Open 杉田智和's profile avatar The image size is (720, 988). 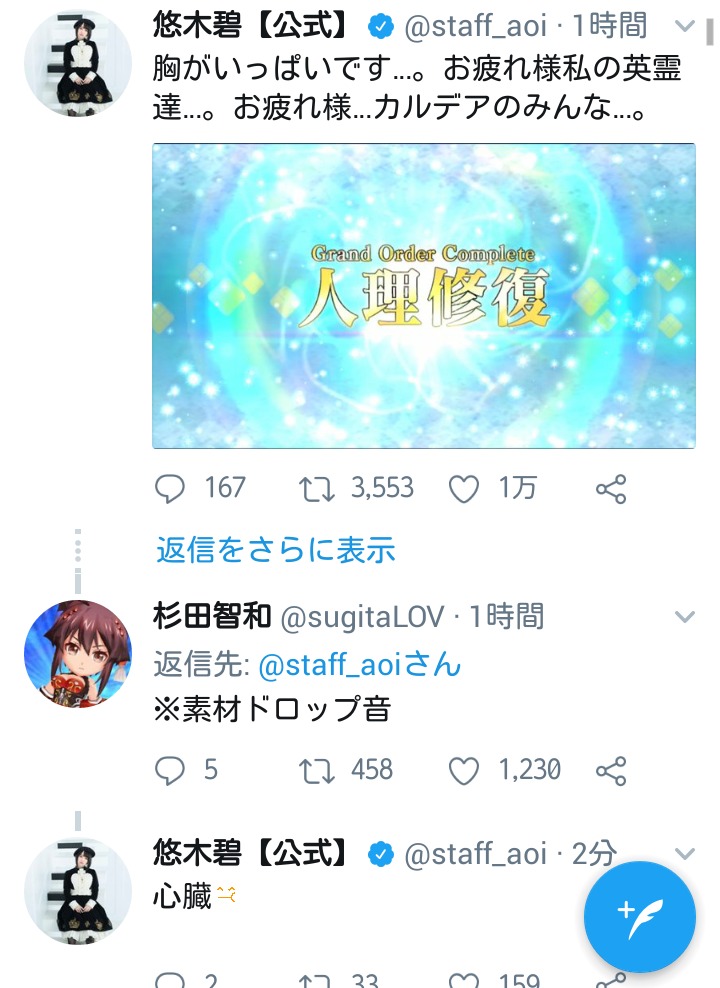78,653
